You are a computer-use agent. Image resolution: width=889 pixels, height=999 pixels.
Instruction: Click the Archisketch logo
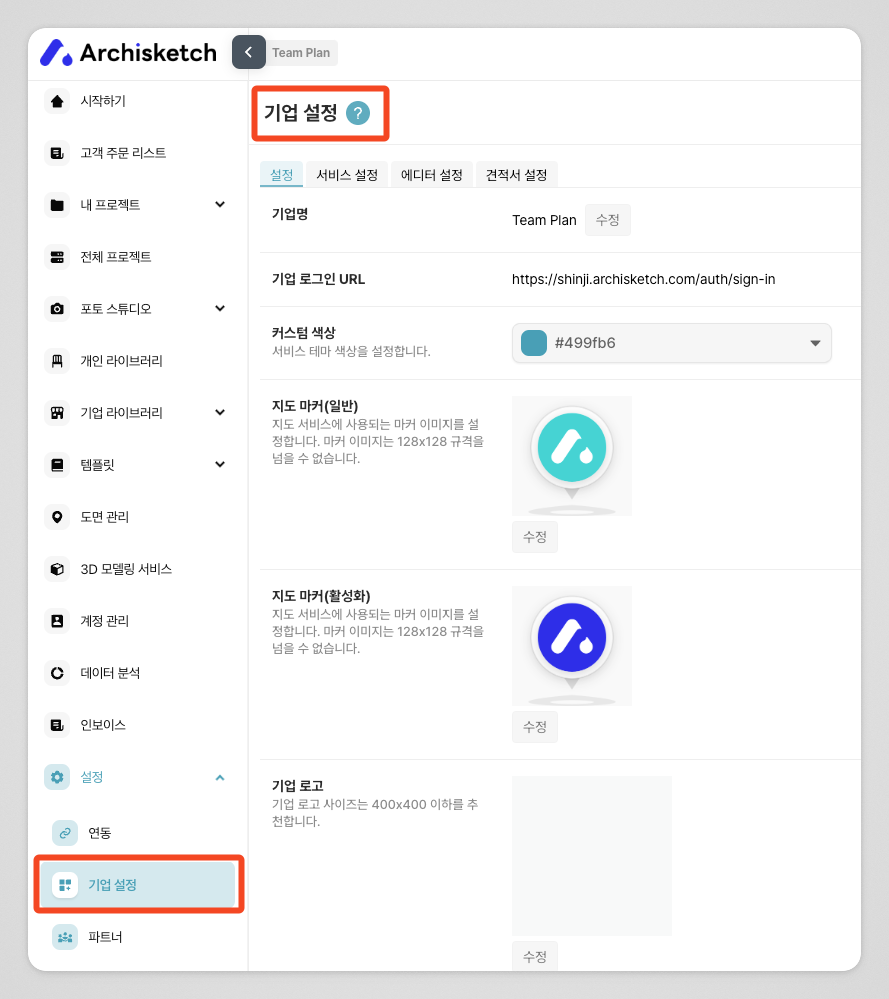(x=128, y=52)
